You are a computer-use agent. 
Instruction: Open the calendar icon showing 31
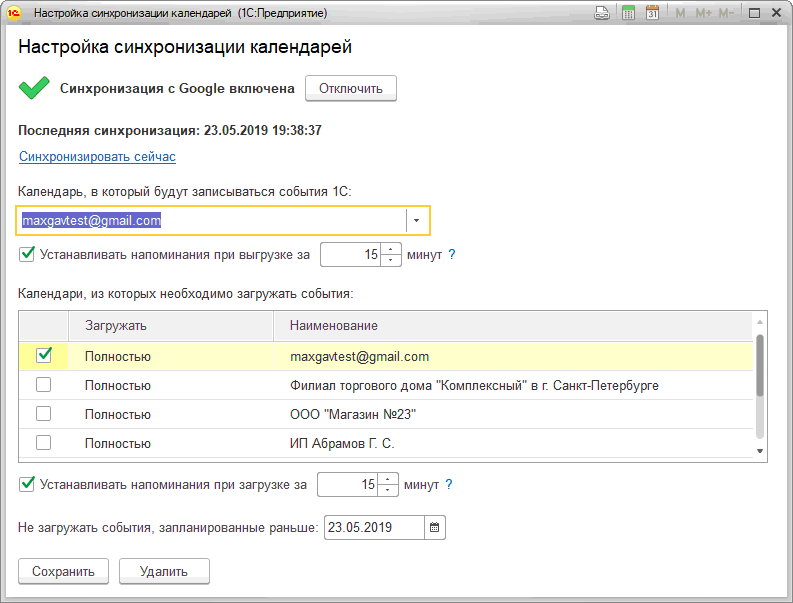click(652, 13)
